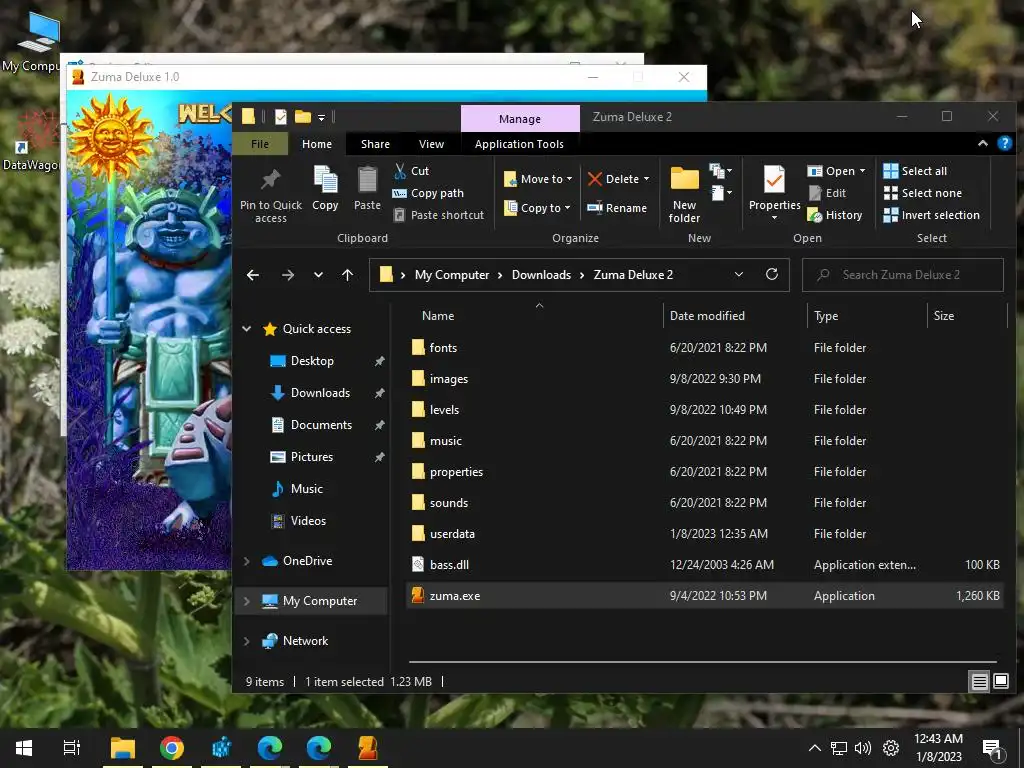This screenshot has width=1024, height=768.
Task: Open Downloads in Quick access sidebar
Action: pyautogui.click(x=320, y=392)
